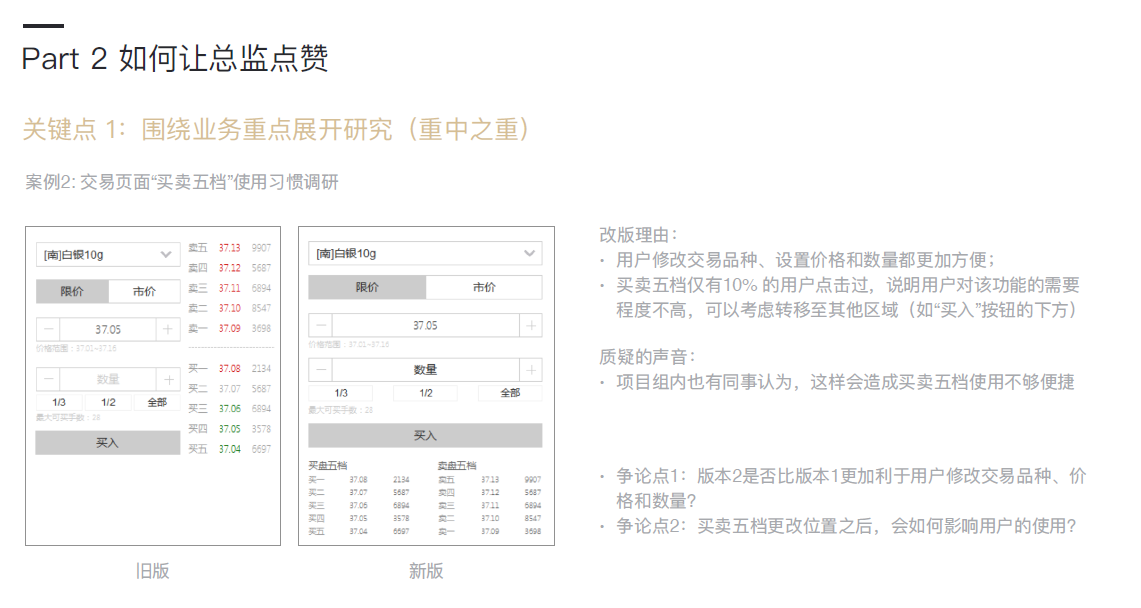
Task: Expand [南]白银10g dropdown in 新版 mockup
Action: (425, 254)
